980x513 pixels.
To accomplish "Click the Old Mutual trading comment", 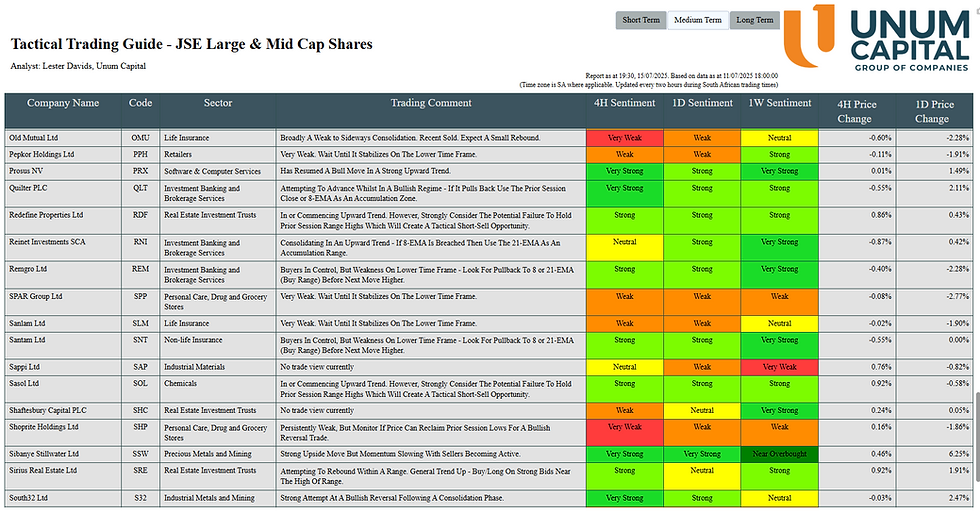I will click(410, 137).
